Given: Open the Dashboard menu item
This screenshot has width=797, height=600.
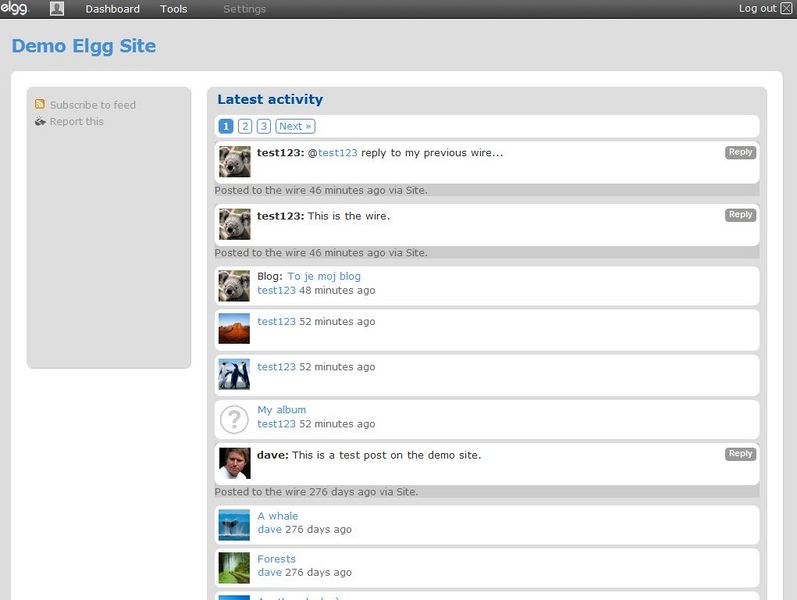Looking at the screenshot, I should point(112,9).
